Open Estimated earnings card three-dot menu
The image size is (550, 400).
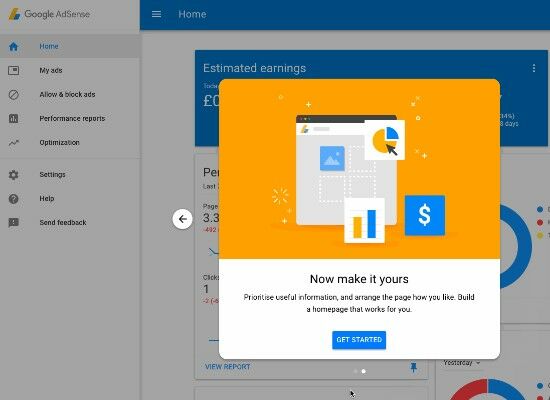(x=534, y=68)
